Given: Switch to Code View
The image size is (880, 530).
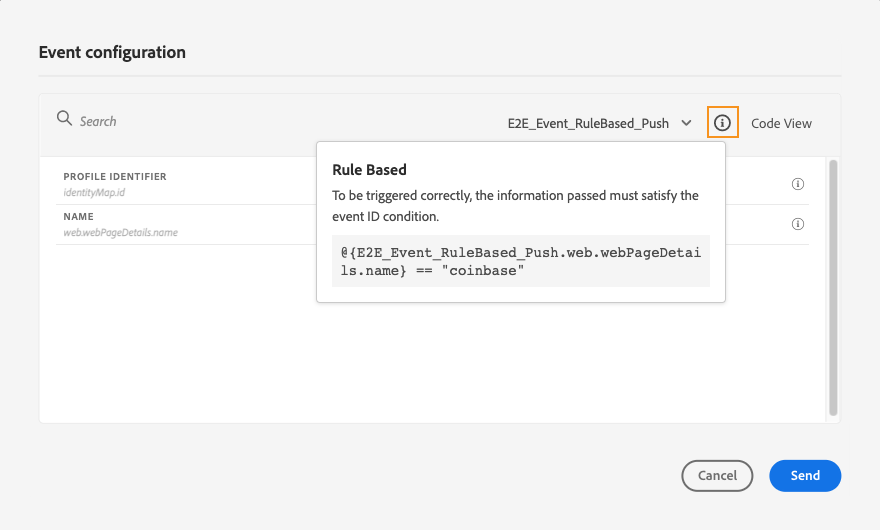Looking at the screenshot, I should pyautogui.click(x=781, y=123).
